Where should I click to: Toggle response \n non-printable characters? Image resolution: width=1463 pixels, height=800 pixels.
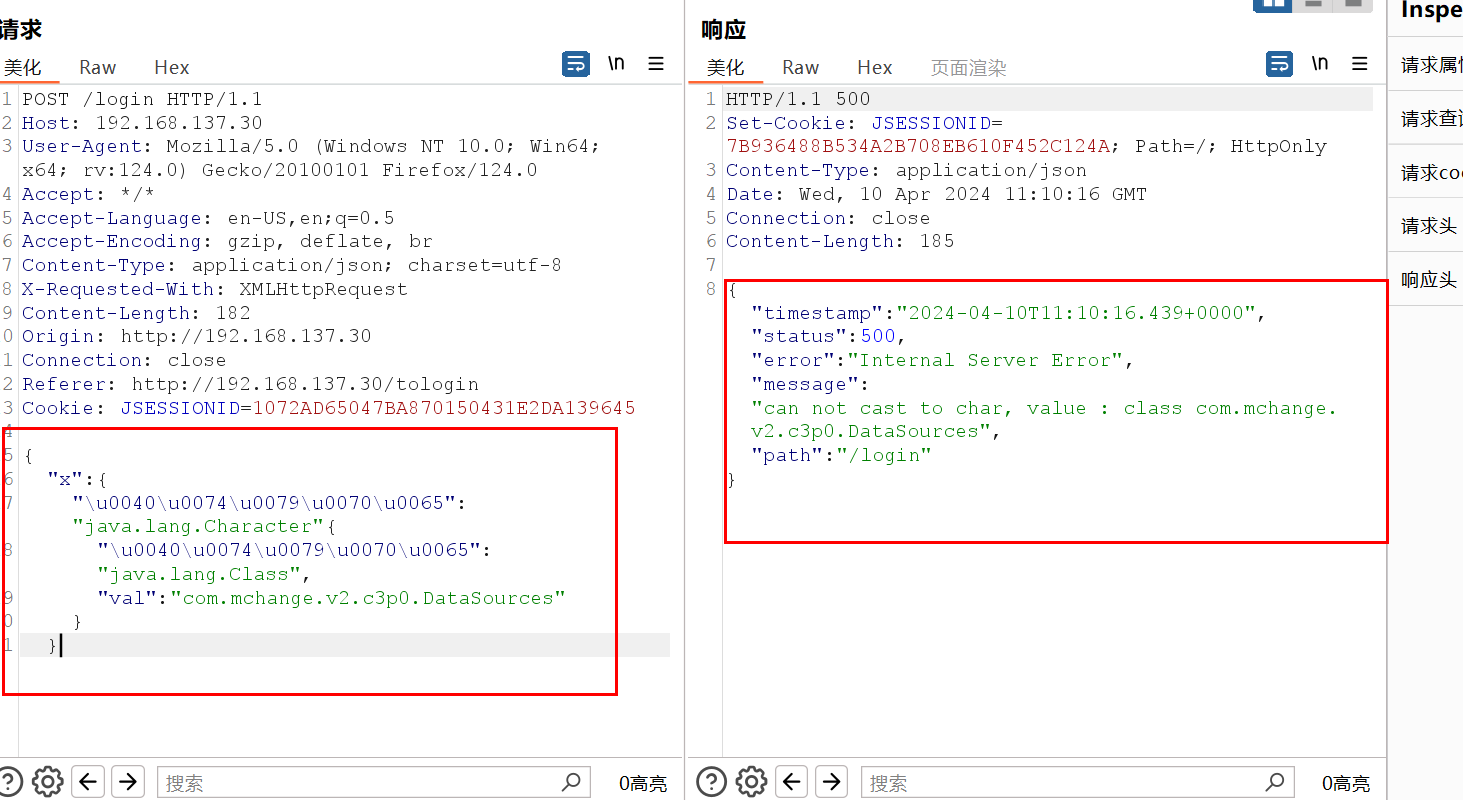coord(1320,63)
